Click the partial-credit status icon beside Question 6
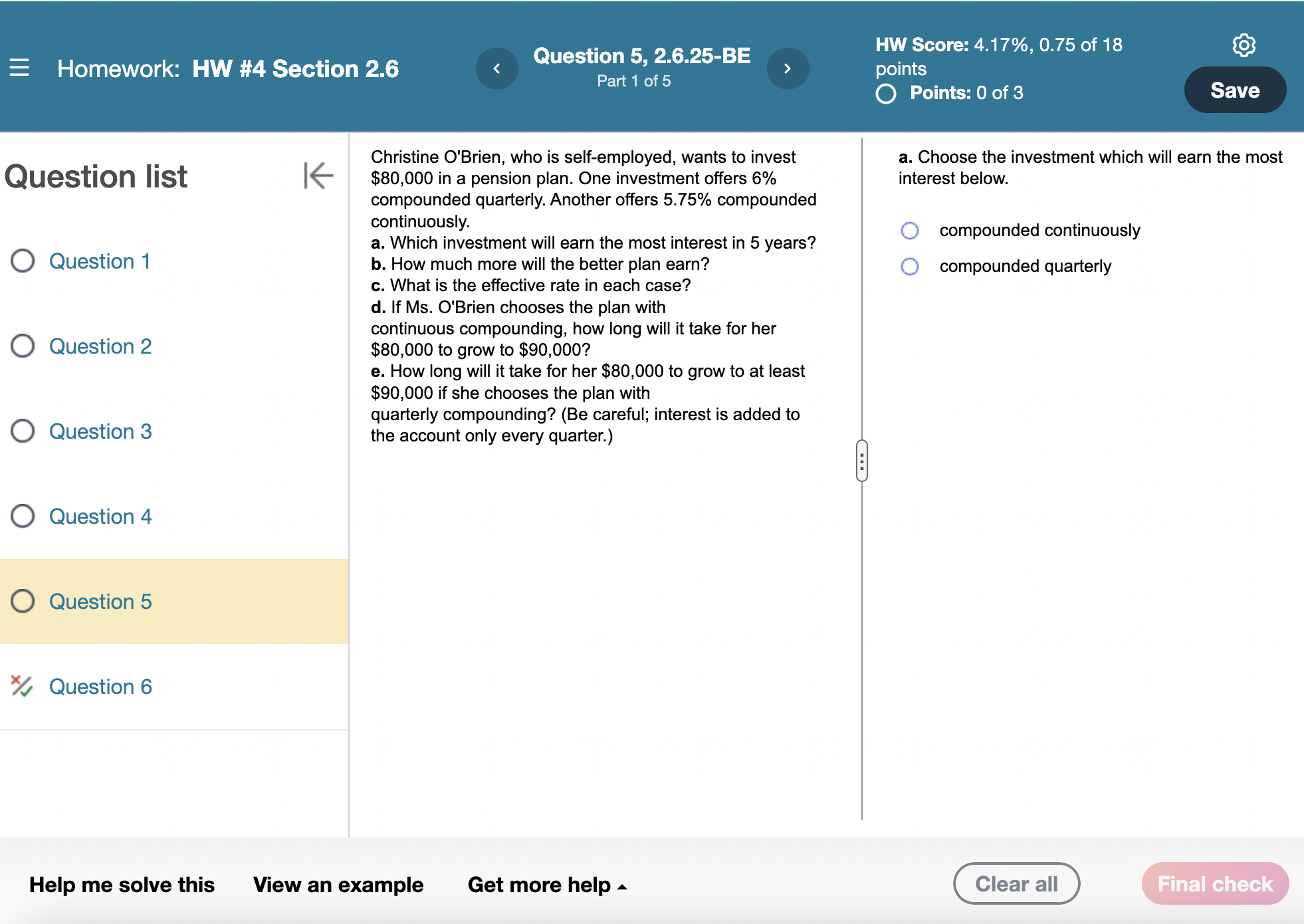This screenshot has width=1304, height=924. tap(21, 686)
